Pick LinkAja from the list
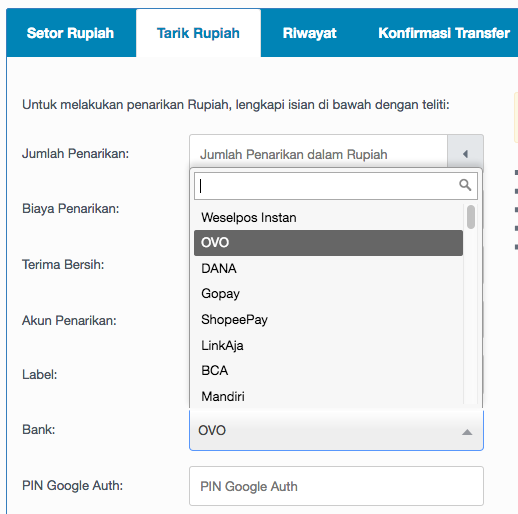 (328, 345)
